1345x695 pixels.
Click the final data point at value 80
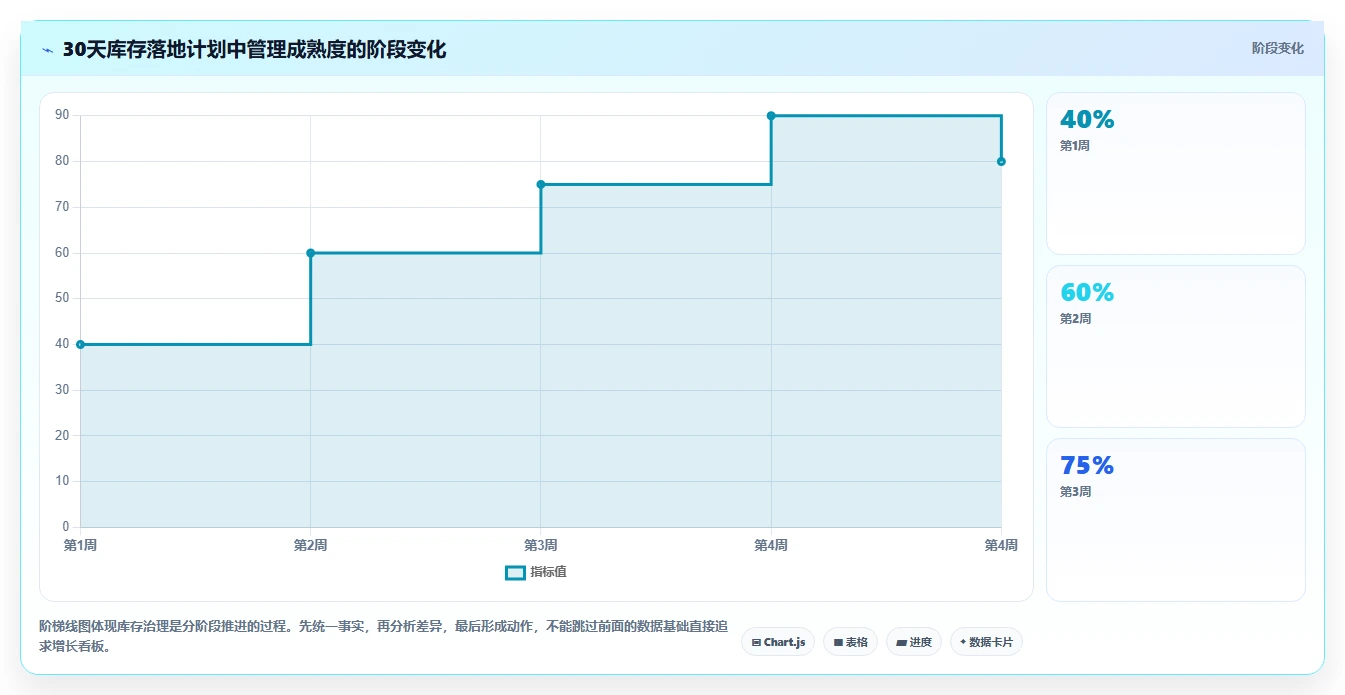coord(1001,161)
